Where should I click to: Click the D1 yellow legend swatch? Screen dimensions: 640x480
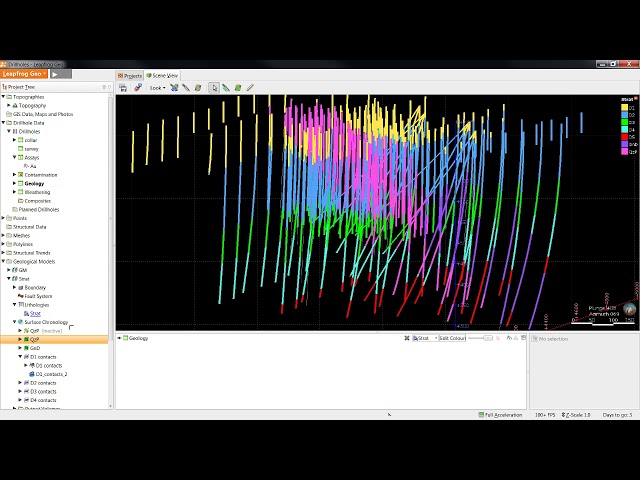(x=624, y=108)
